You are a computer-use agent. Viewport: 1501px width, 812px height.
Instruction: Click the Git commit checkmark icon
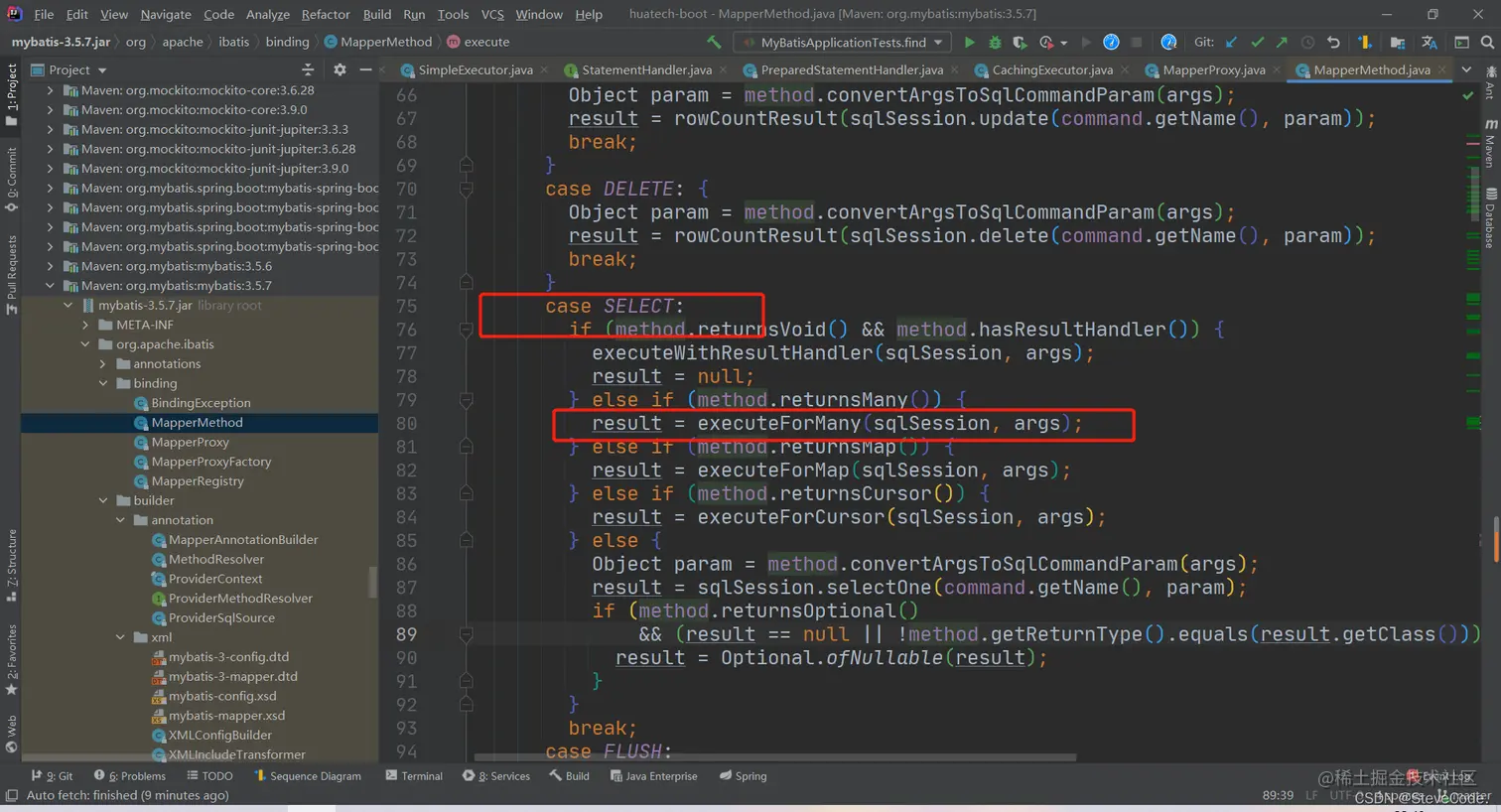[x=1257, y=42]
